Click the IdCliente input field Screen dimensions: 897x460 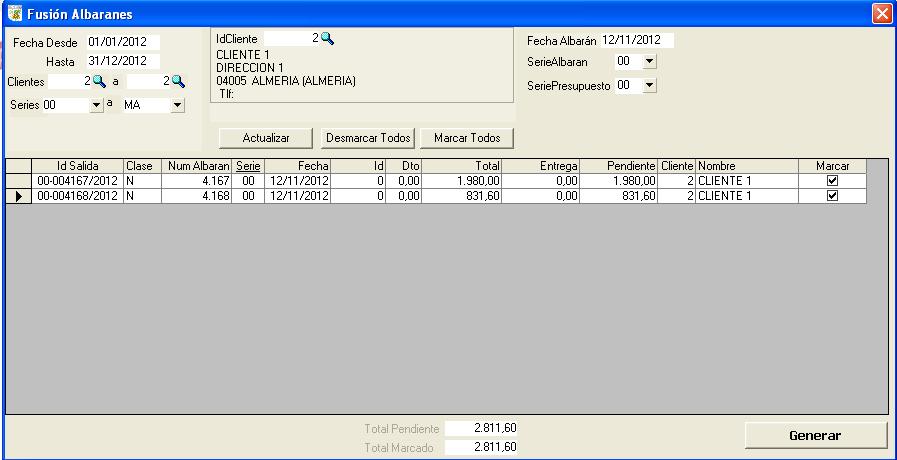pyautogui.click(x=292, y=39)
